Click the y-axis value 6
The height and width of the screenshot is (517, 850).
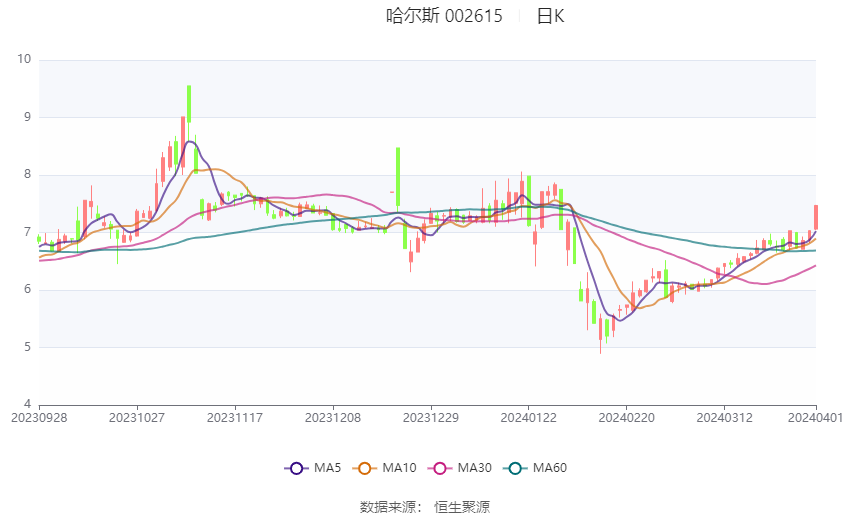pos(28,289)
